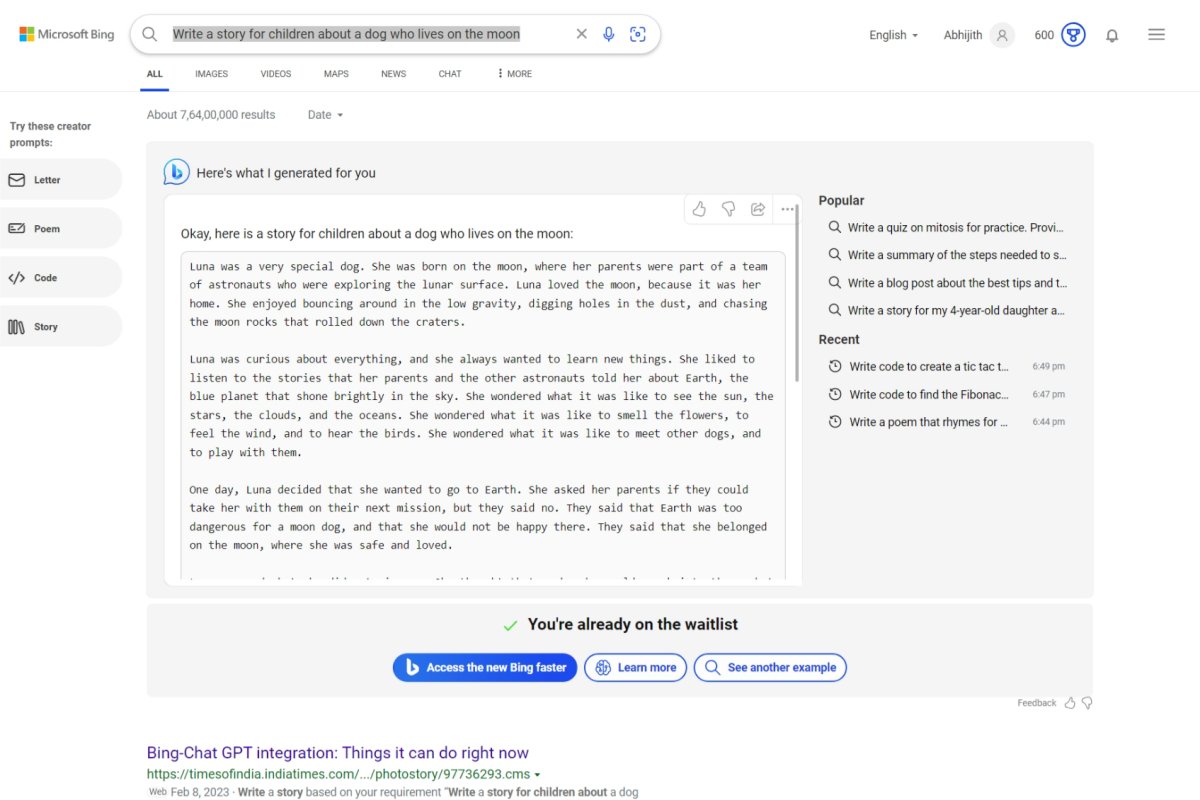Open the English language dropdown
The image size is (1200, 800).
click(893, 35)
